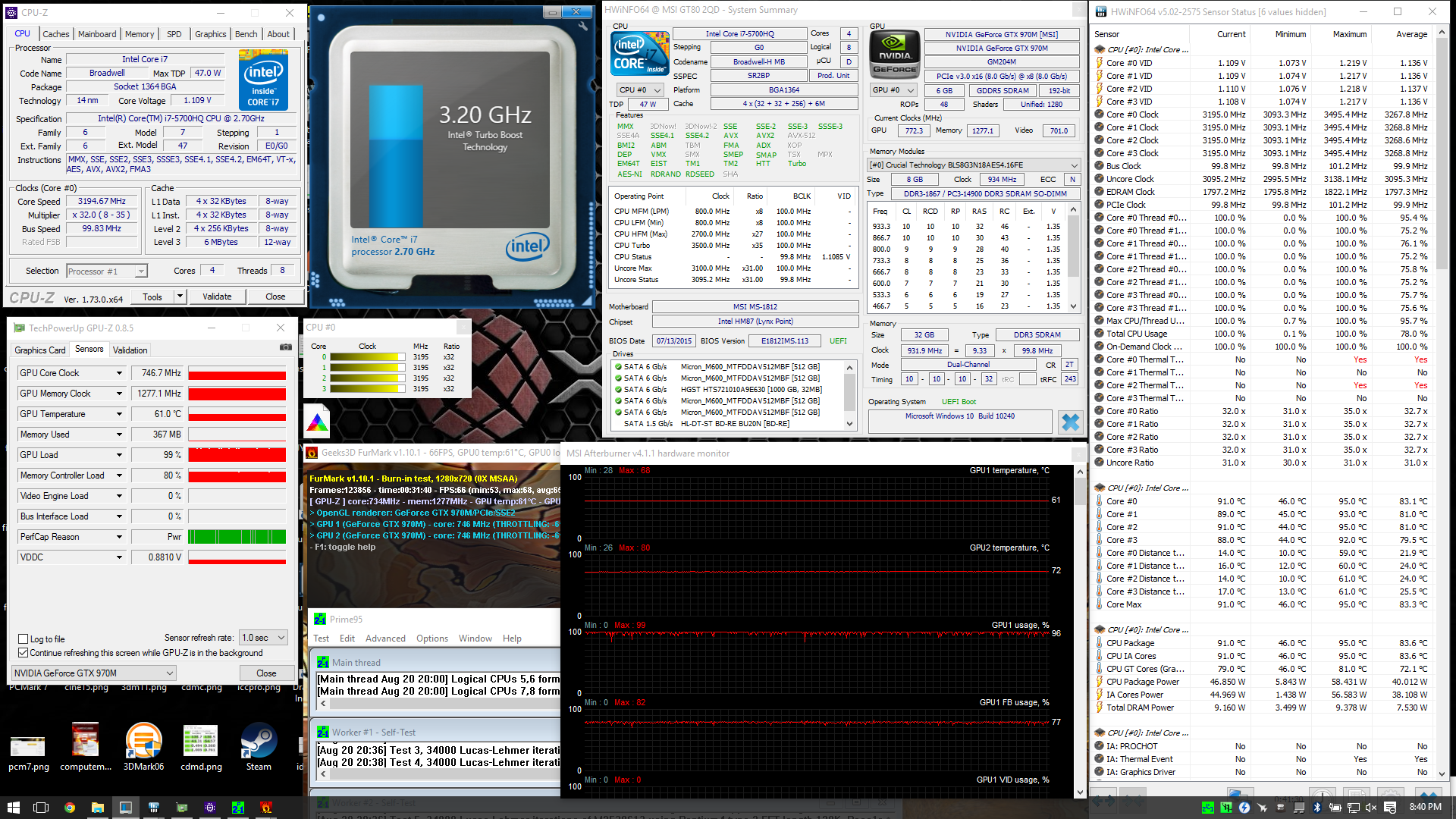Click the Bluetooth icon in system tray
1456x819 pixels.
pos(1317,808)
